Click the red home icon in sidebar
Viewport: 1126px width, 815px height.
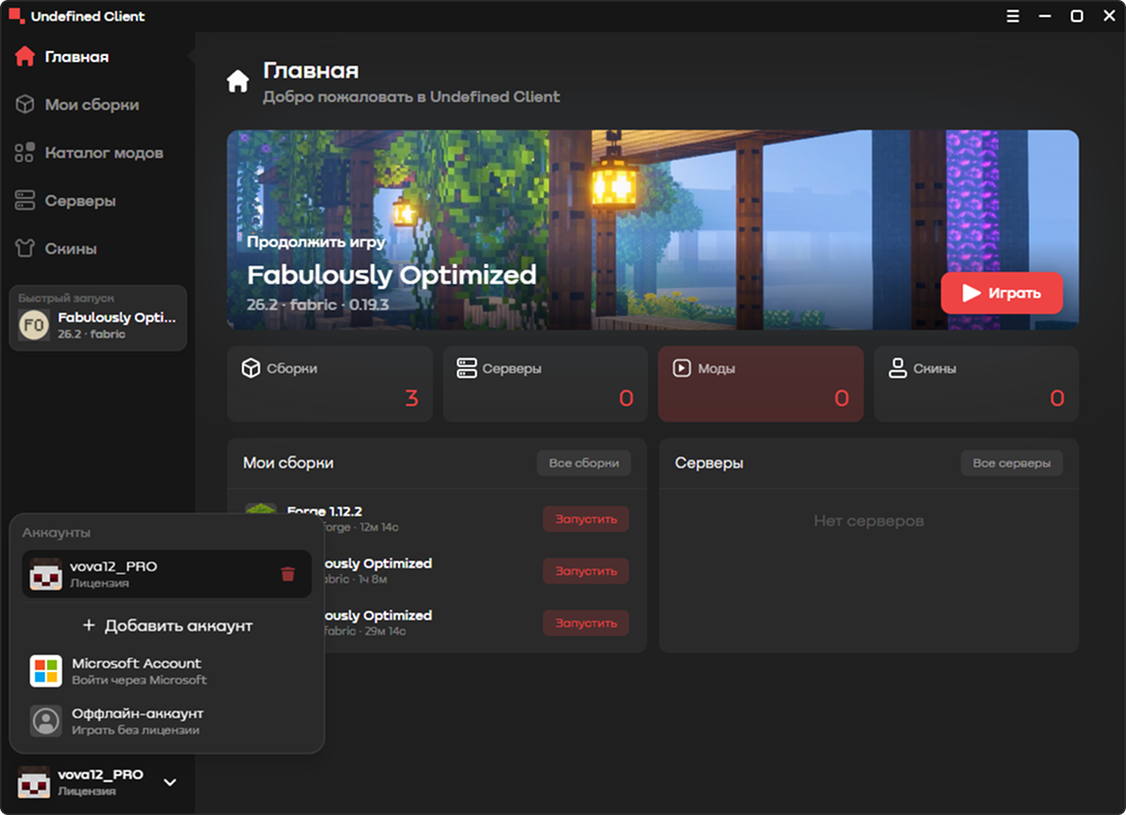coord(24,56)
